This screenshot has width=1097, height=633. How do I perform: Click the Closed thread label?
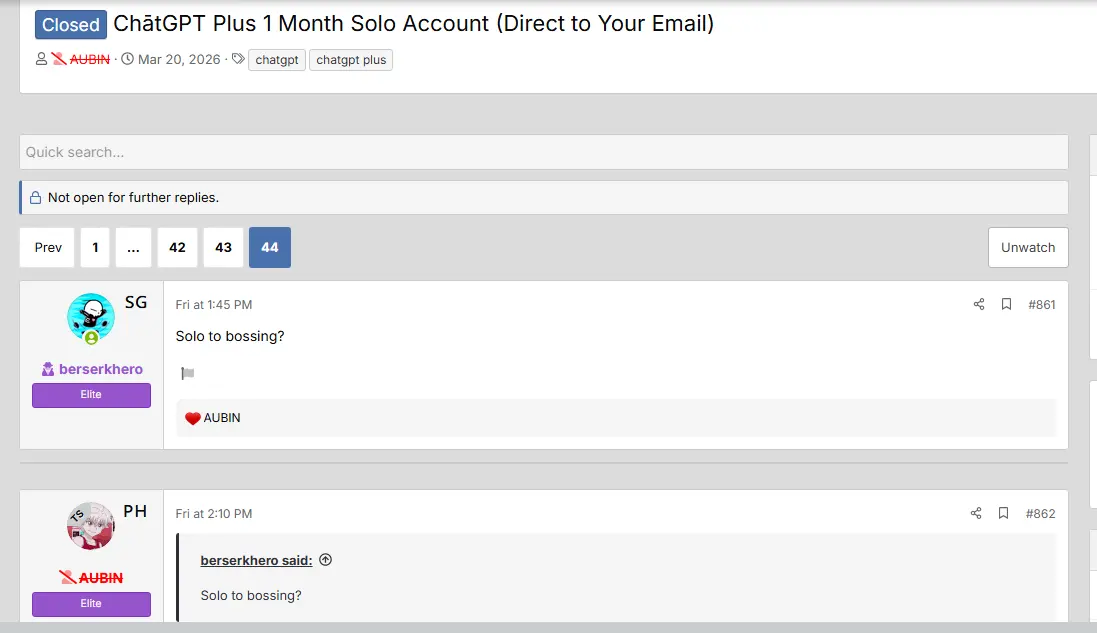click(x=71, y=24)
